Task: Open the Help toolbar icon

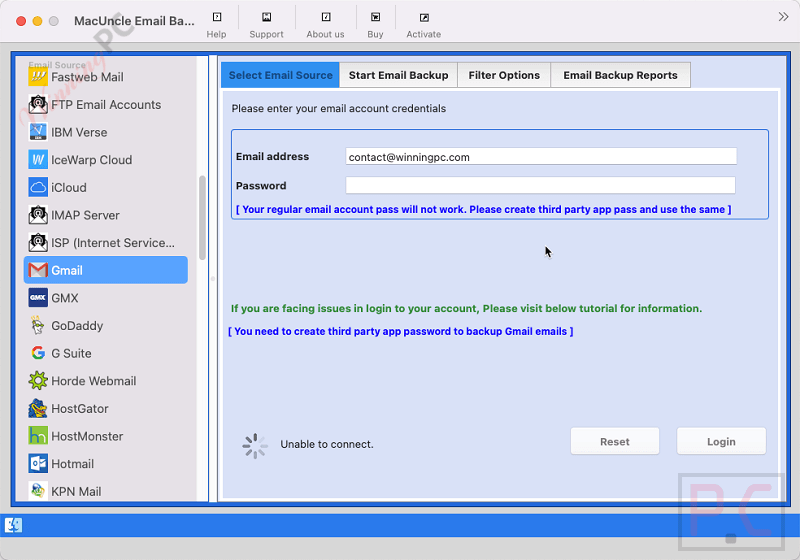Action: [x=217, y=17]
